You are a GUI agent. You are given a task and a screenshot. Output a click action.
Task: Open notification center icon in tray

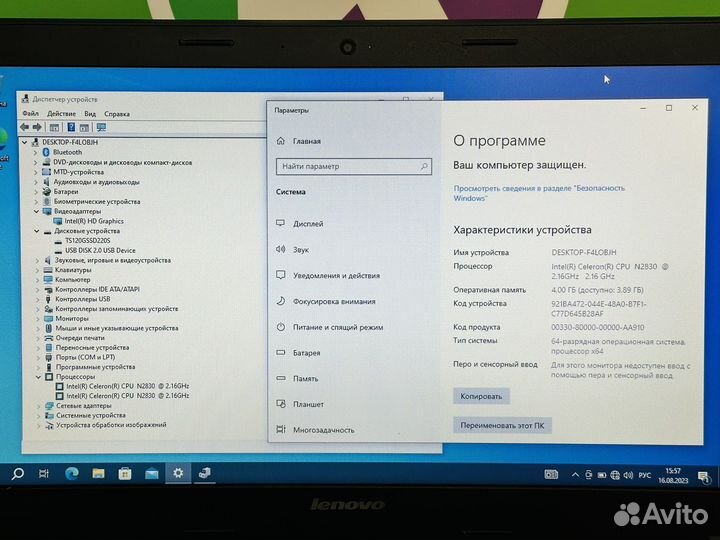tap(704, 477)
